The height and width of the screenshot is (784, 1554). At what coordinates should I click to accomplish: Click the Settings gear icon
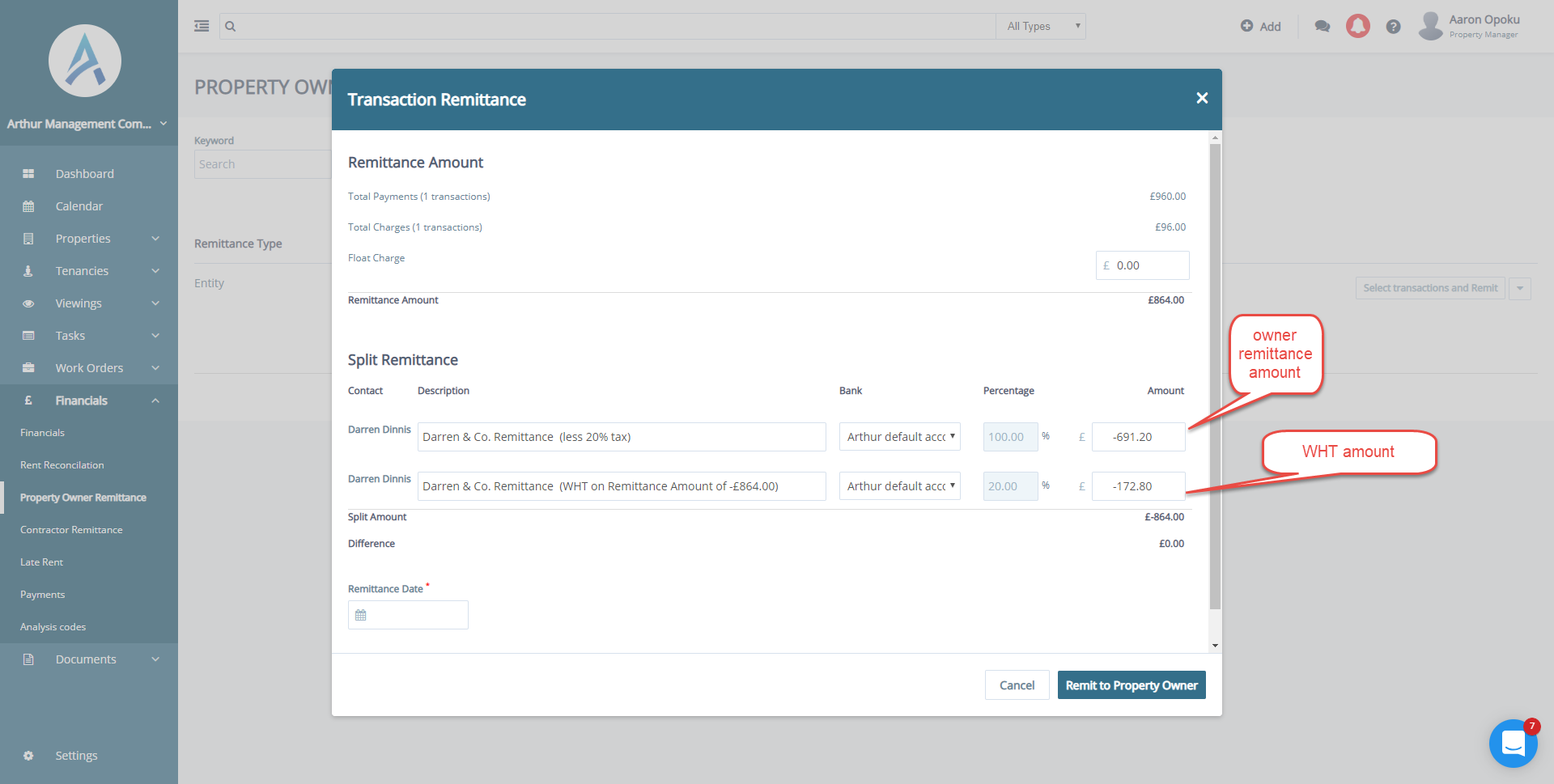28,756
